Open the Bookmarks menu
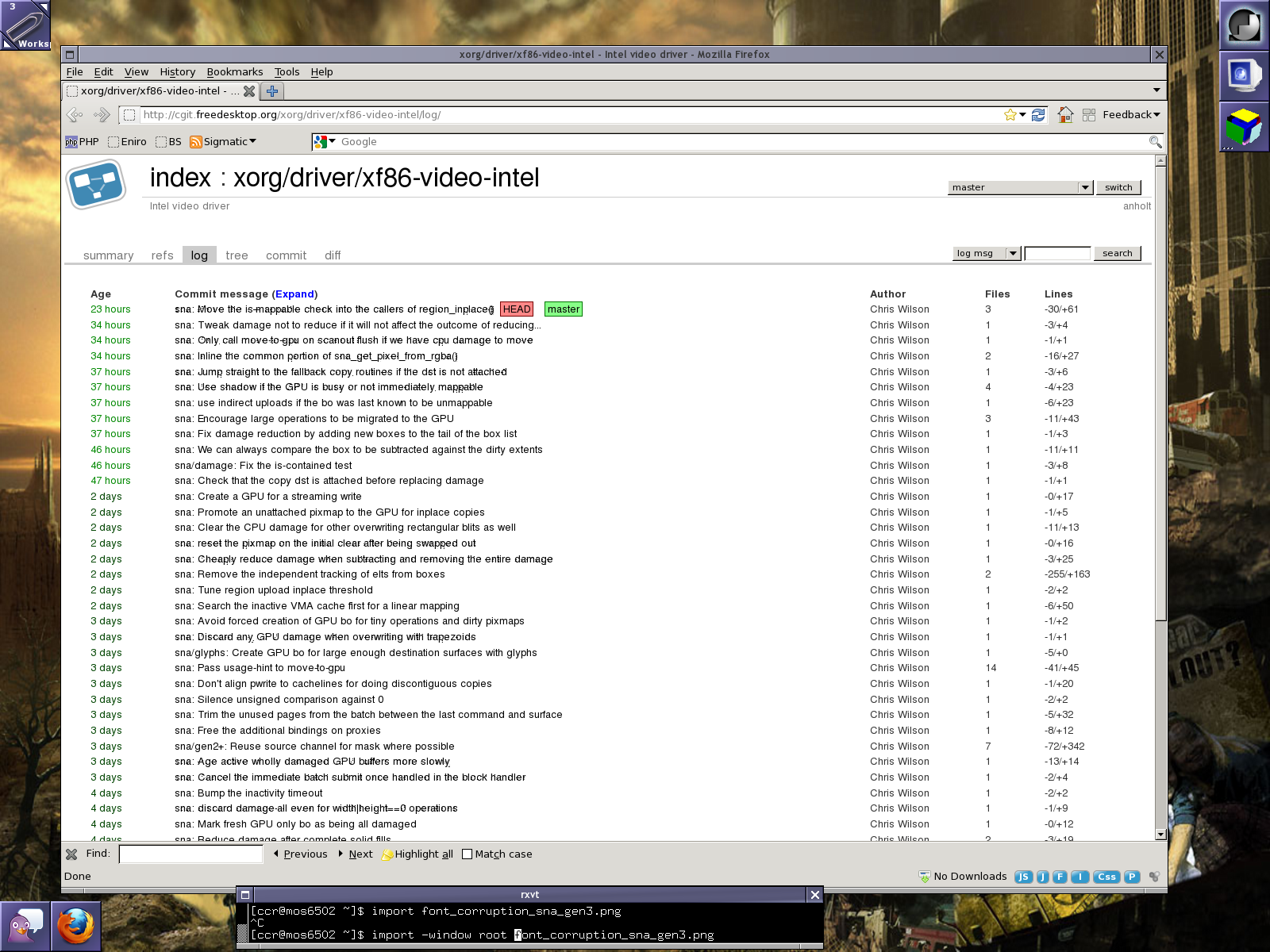1270x952 pixels. tap(234, 72)
